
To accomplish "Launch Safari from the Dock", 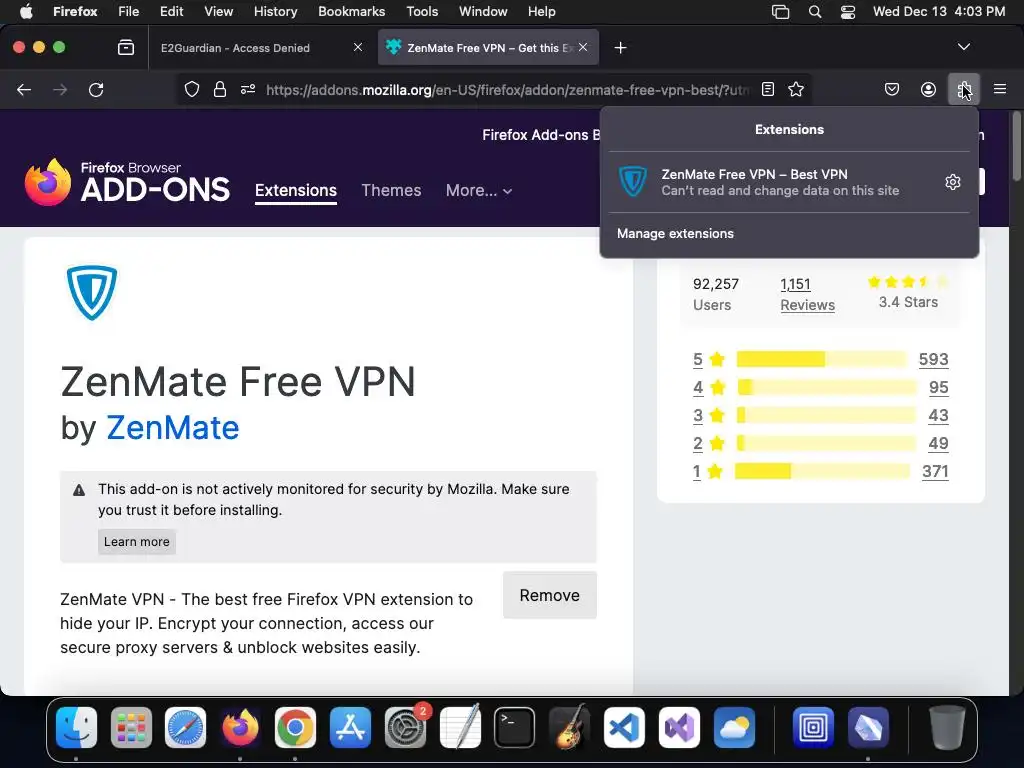I will (x=185, y=727).
